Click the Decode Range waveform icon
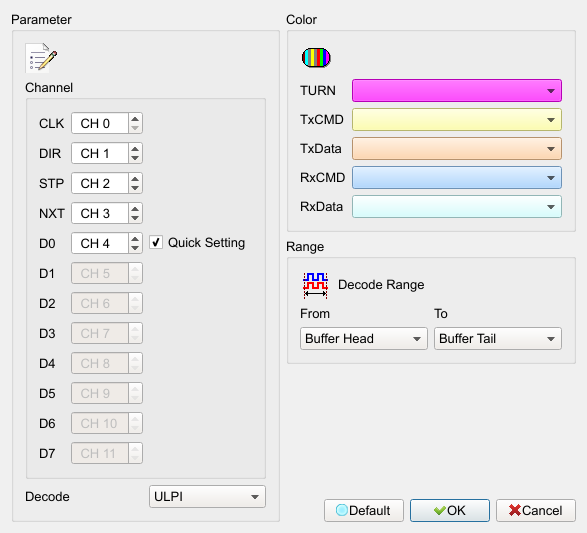587x533 pixels. pos(315,285)
